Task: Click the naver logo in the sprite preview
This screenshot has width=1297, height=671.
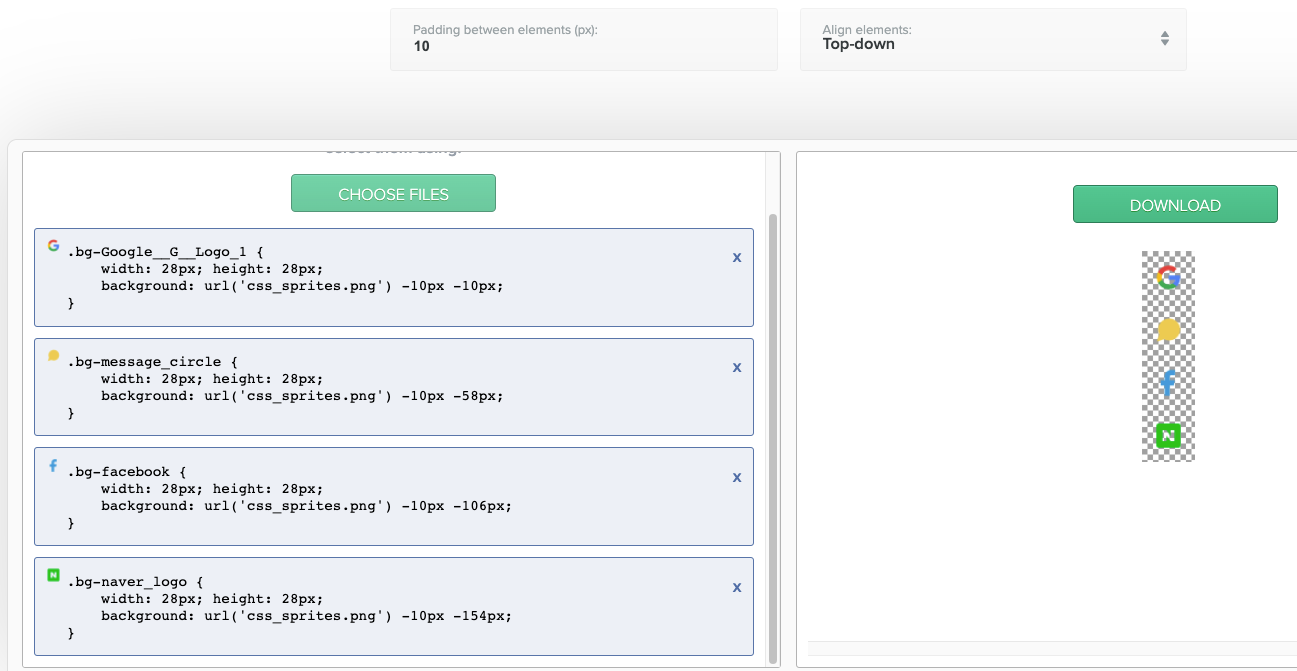Action: click(x=1168, y=435)
